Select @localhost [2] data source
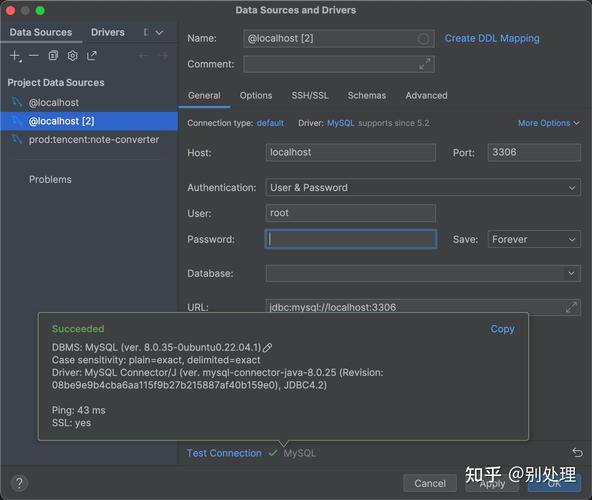 coord(89,121)
